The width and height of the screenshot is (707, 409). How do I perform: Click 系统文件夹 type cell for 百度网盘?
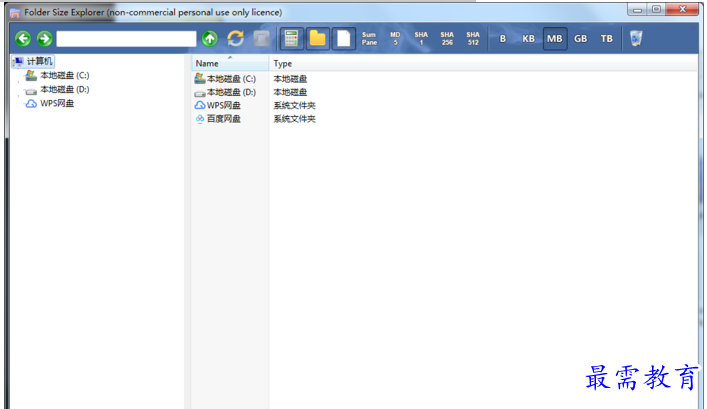coord(294,119)
